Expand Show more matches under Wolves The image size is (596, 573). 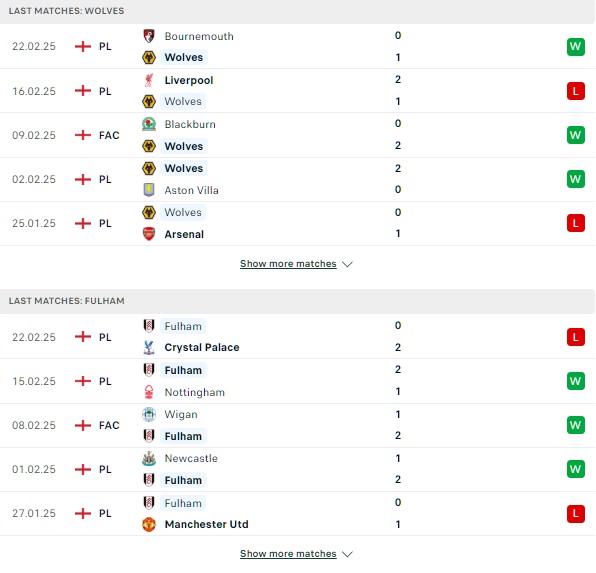pos(288,263)
